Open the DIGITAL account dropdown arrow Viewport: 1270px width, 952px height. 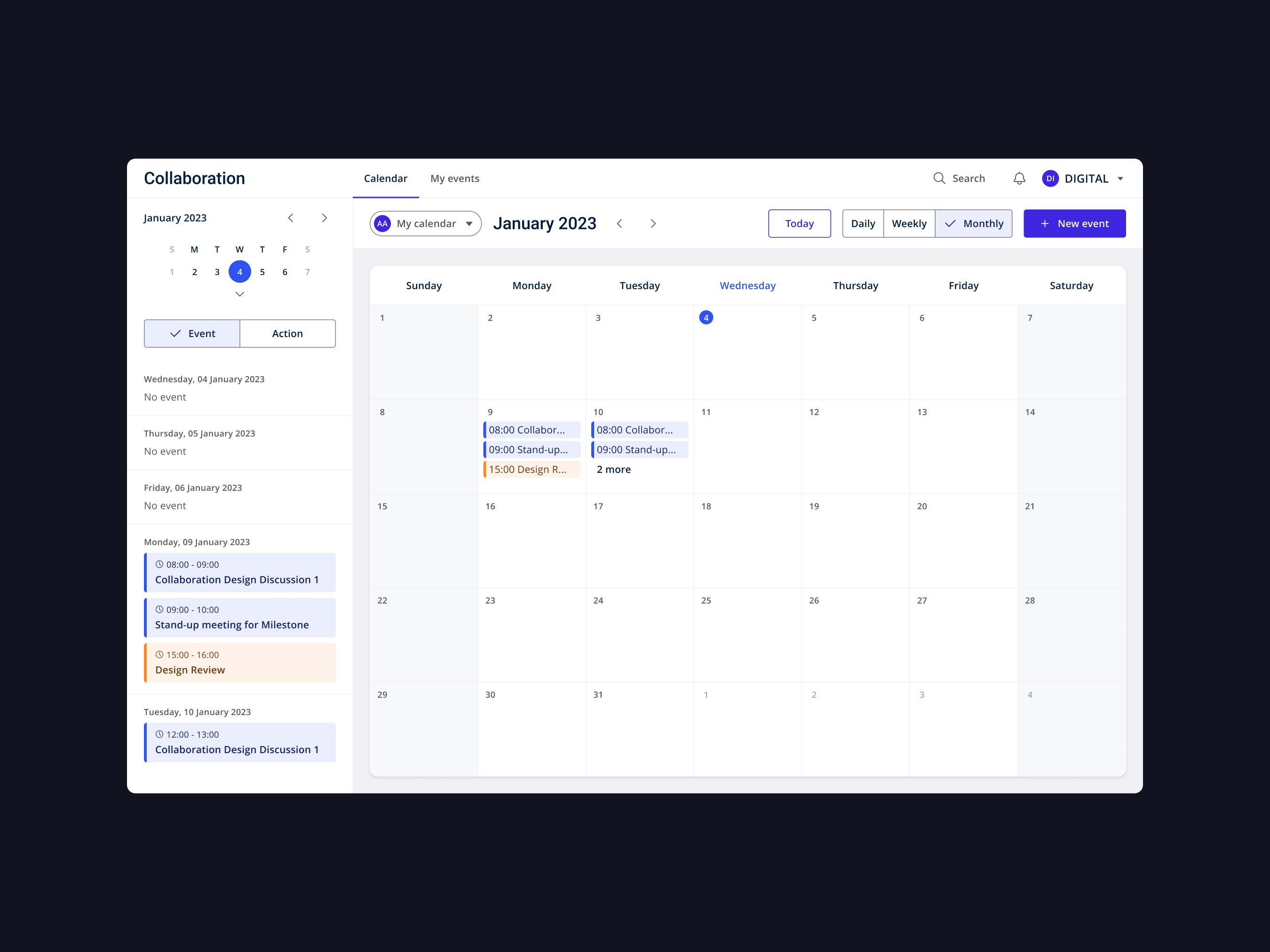click(x=1120, y=179)
